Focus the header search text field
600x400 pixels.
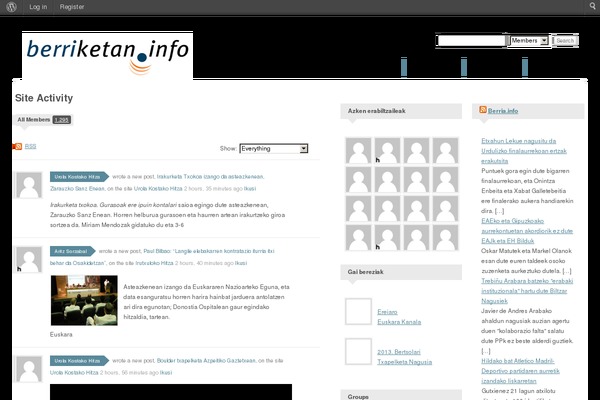[472, 41]
